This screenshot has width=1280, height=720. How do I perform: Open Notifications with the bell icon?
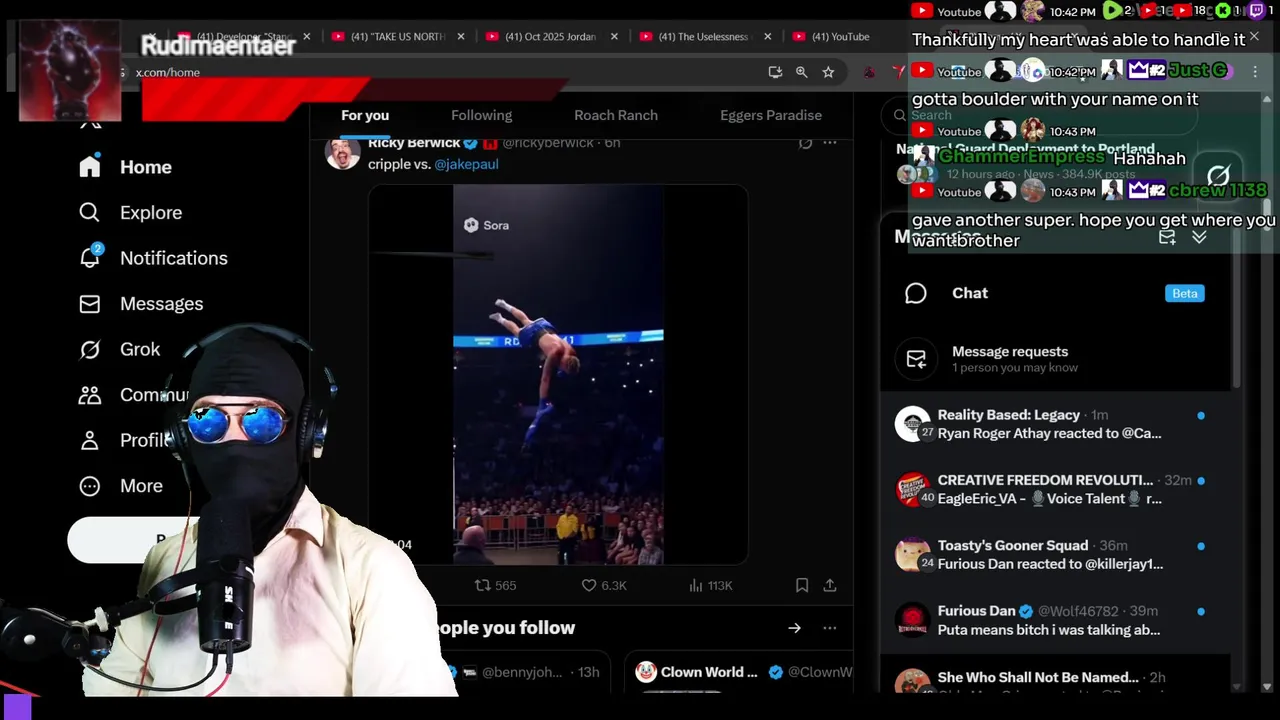click(153, 258)
